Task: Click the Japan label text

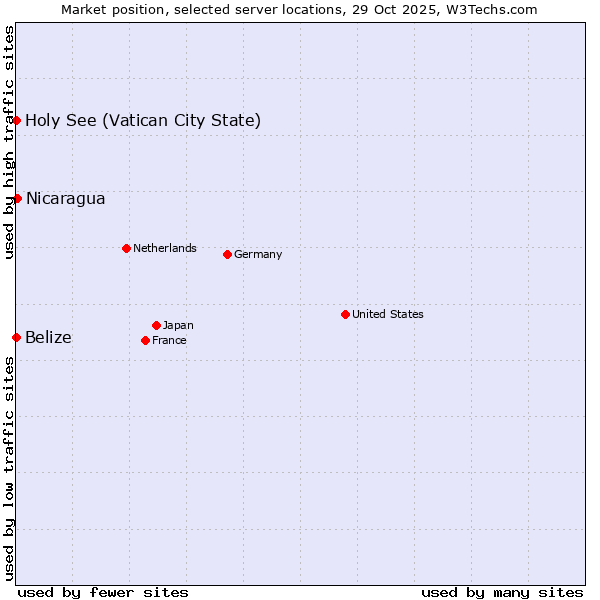Action: coord(178,325)
